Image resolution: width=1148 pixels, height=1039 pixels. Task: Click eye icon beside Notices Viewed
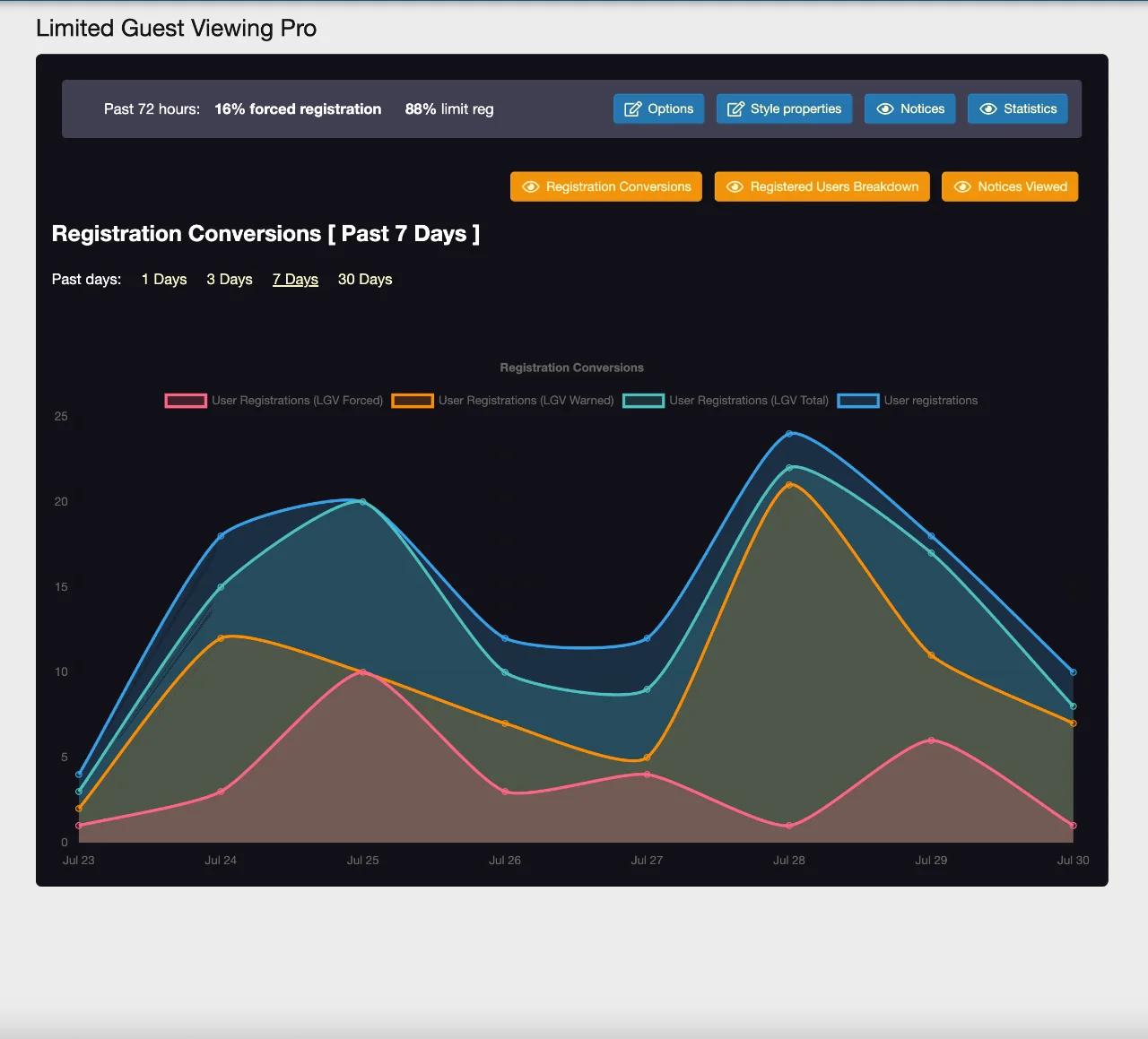pos(962,187)
